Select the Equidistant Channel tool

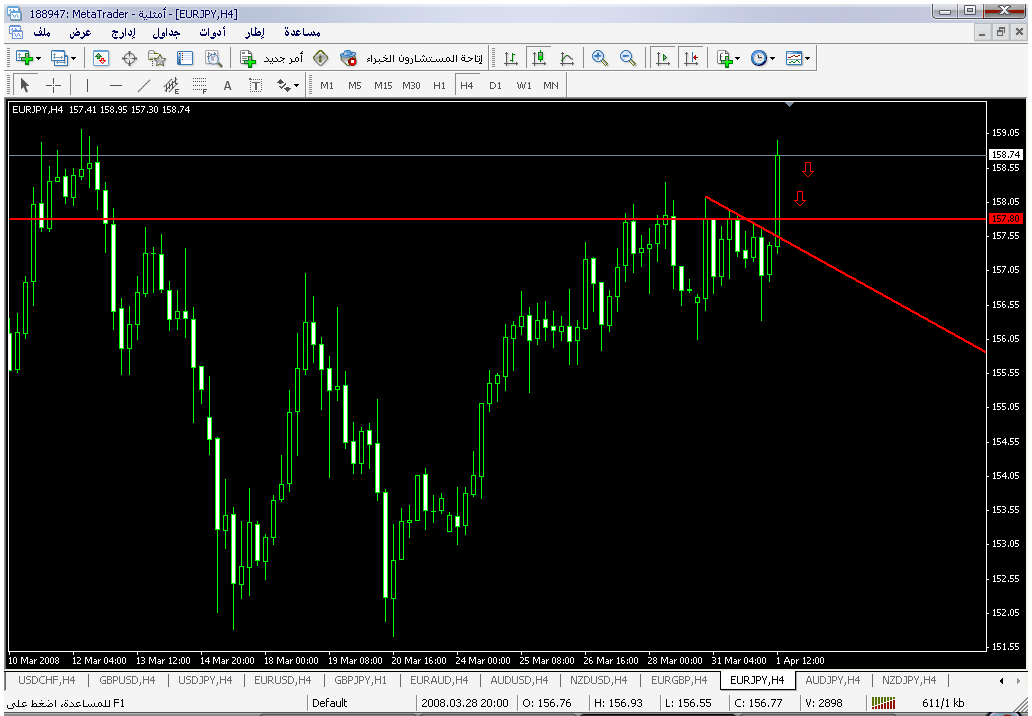click(171, 86)
